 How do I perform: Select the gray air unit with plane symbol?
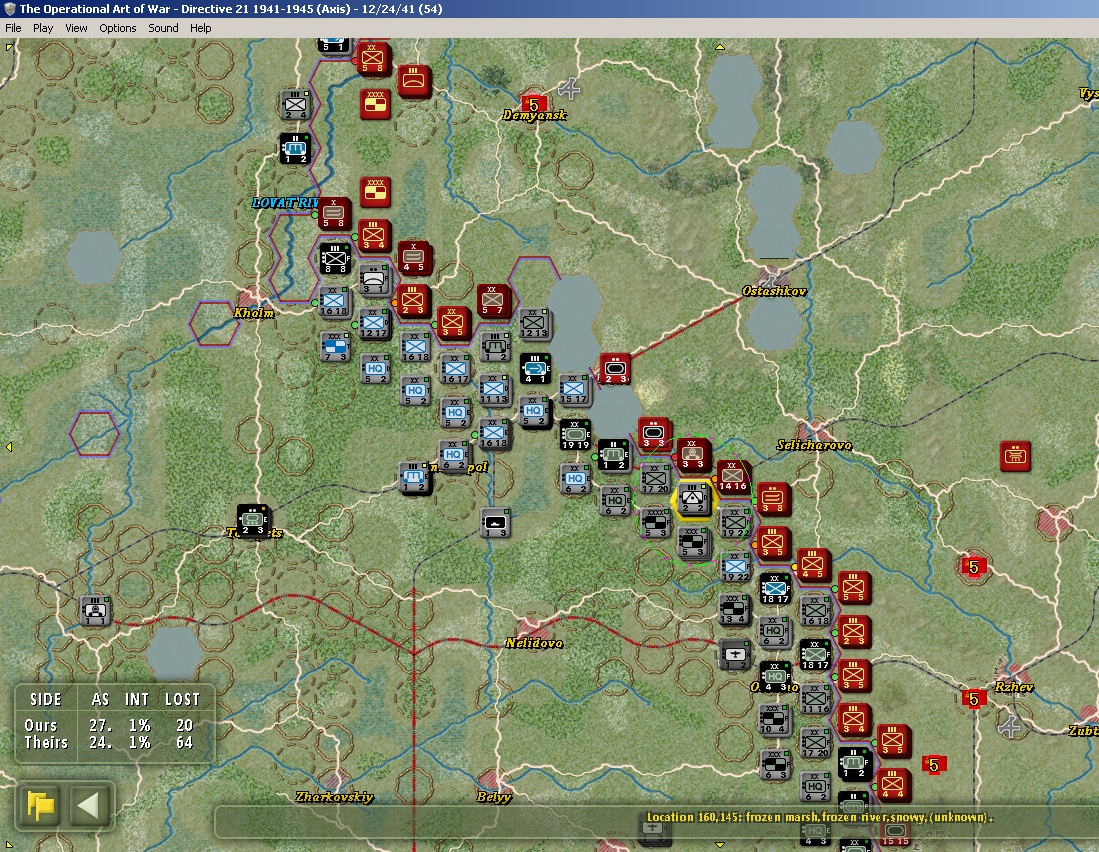[x=735, y=654]
